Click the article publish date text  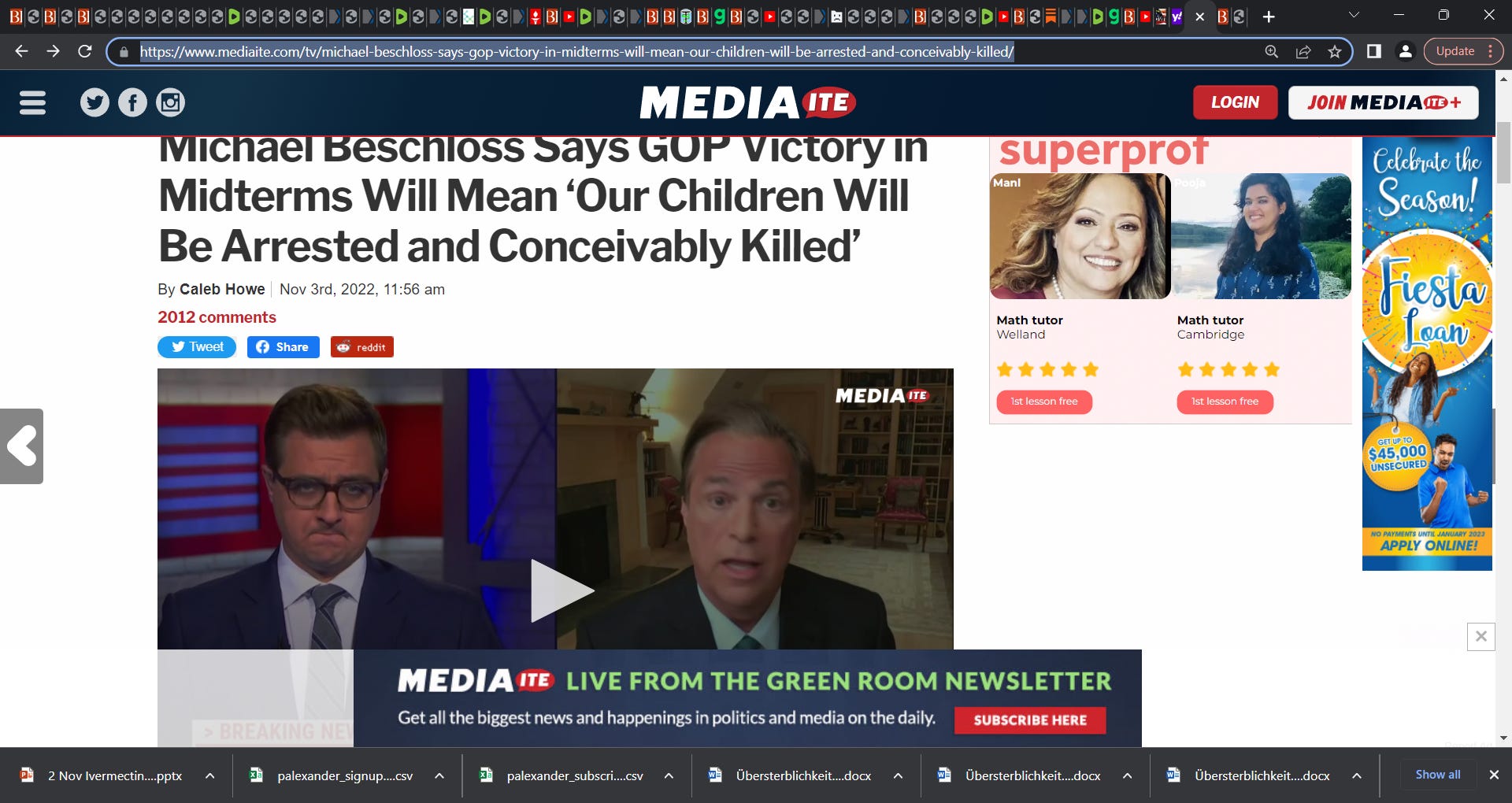(x=362, y=289)
